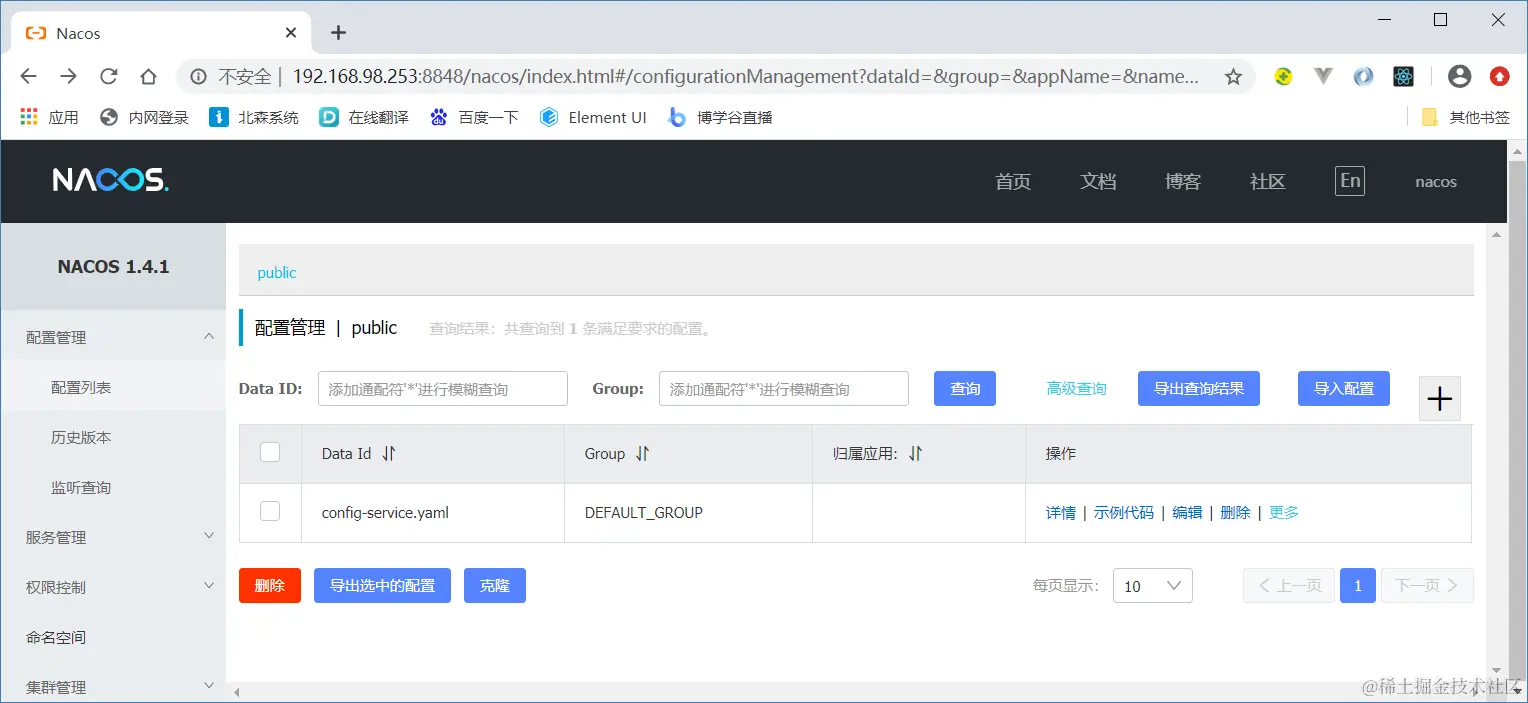The width and height of the screenshot is (1528, 703).
Task: Open 高级查询 advanced search link
Action: 1077,388
